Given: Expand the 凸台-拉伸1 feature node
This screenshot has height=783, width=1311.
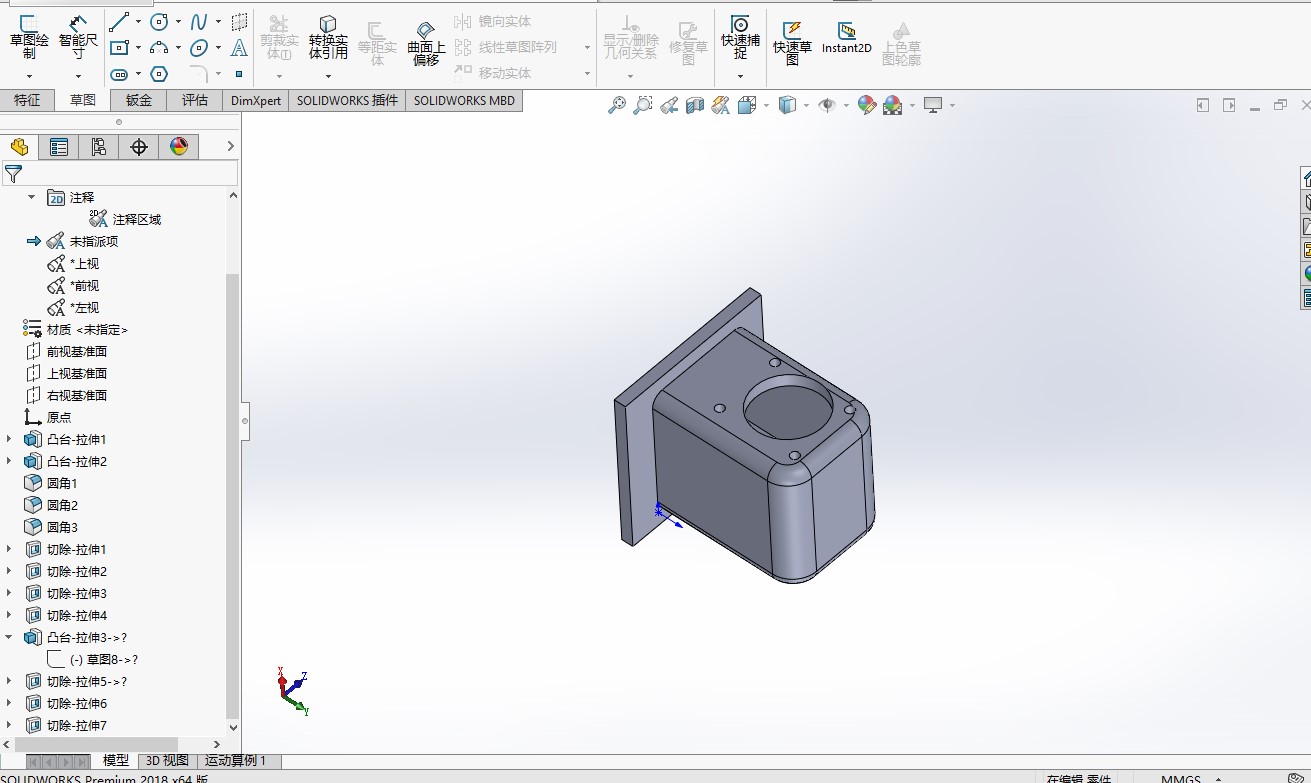Looking at the screenshot, I should pyautogui.click(x=10, y=439).
